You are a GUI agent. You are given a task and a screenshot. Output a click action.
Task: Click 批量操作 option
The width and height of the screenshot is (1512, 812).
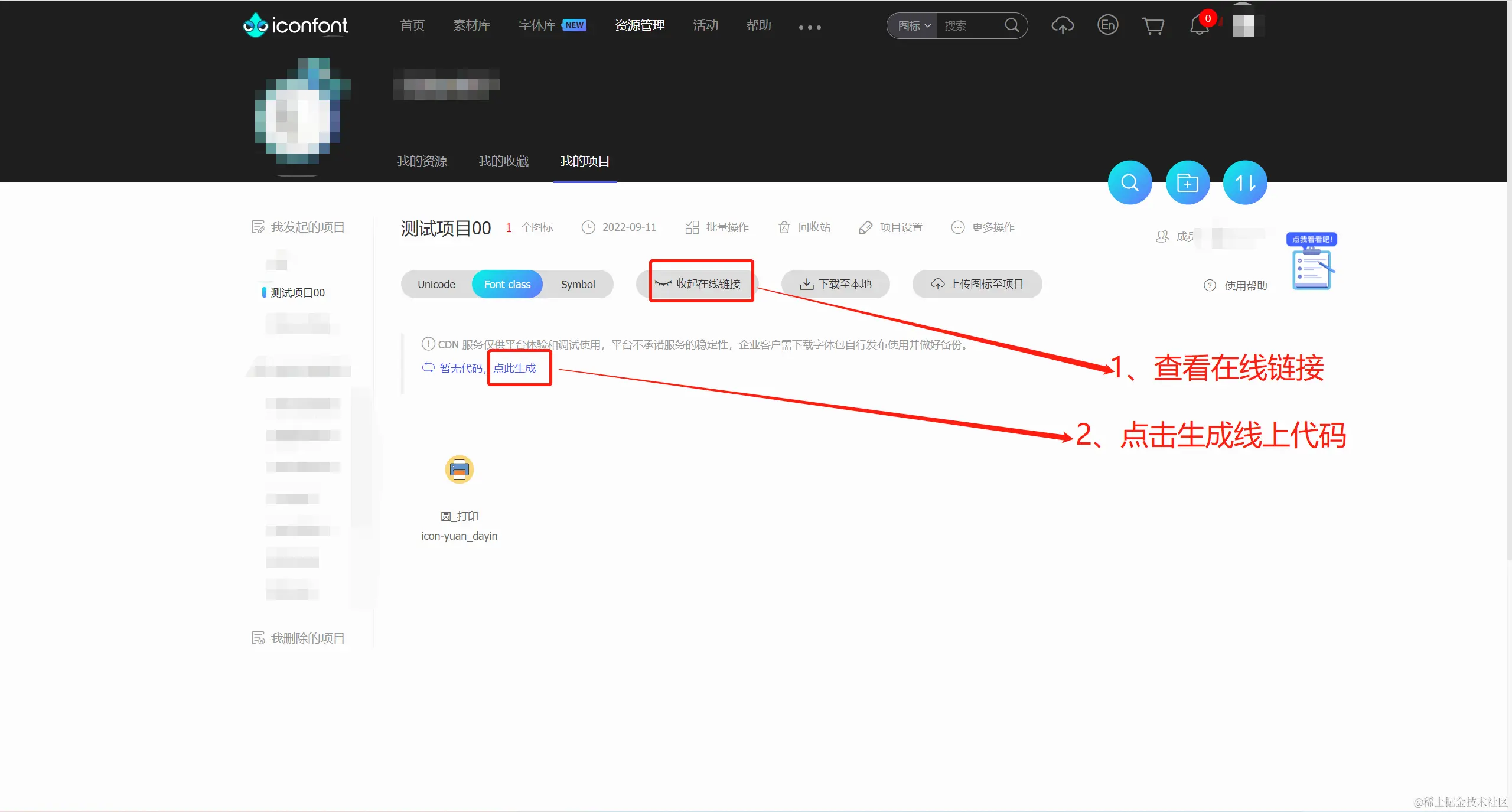[x=716, y=227]
